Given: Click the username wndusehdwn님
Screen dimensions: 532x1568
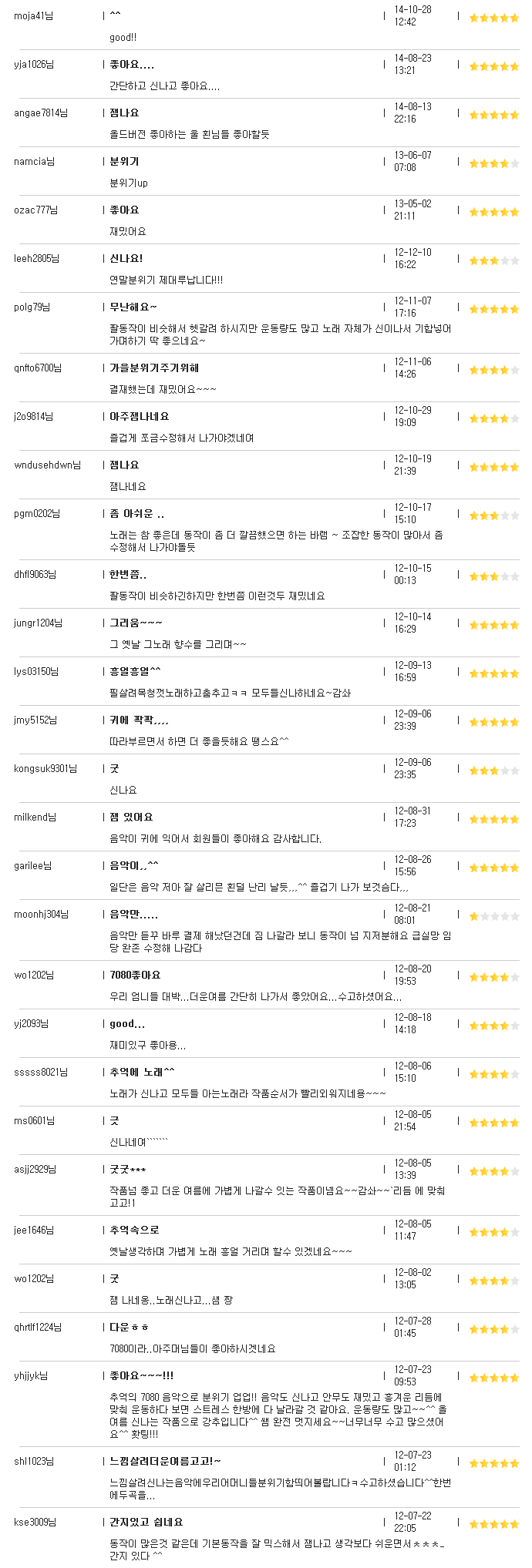Looking at the screenshot, I should [x=47, y=465].
